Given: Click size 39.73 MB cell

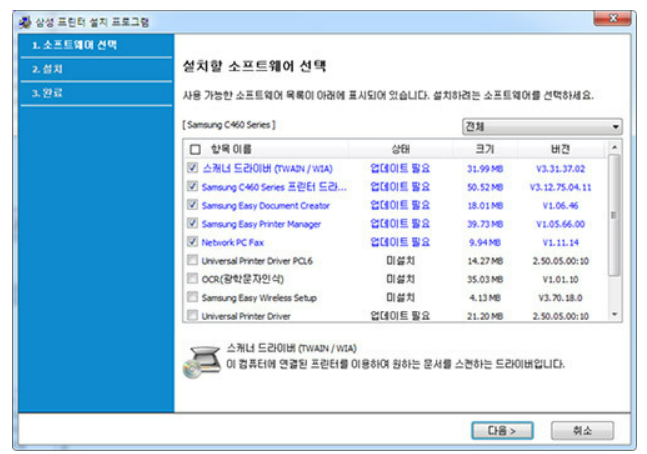Looking at the screenshot, I should tap(485, 224).
